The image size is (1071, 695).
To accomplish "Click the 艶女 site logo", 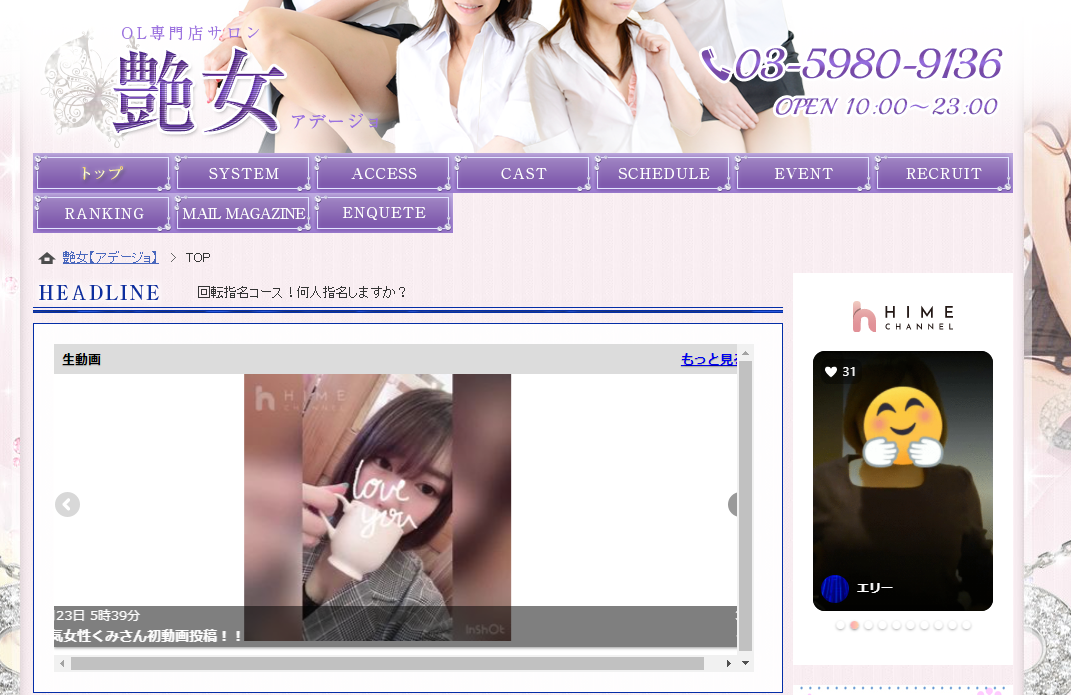I will coord(198,90).
